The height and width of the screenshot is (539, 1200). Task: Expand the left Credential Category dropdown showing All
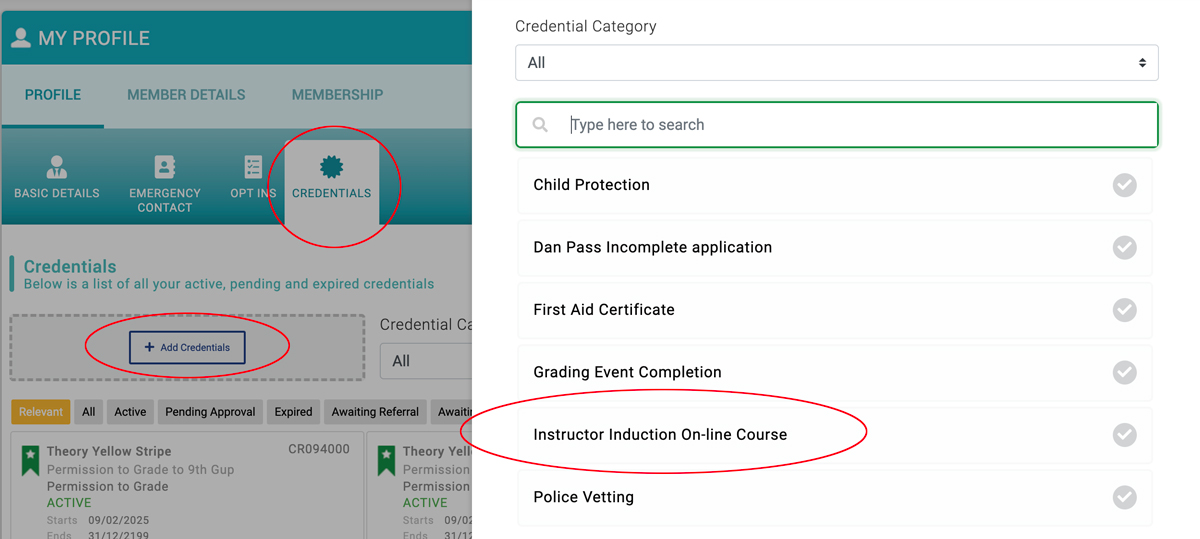426,361
